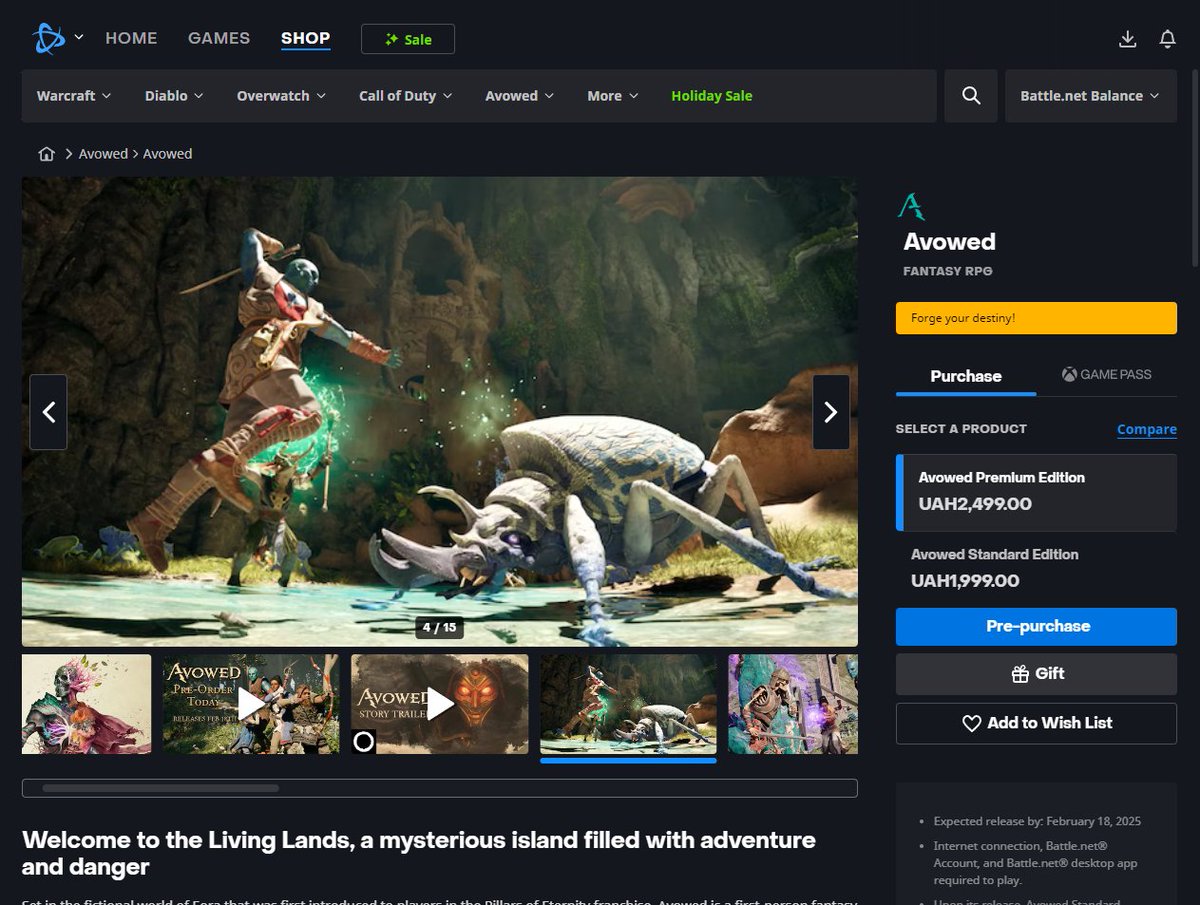
Task: Expand the Diablo shop menu
Action: coord(174,96)
